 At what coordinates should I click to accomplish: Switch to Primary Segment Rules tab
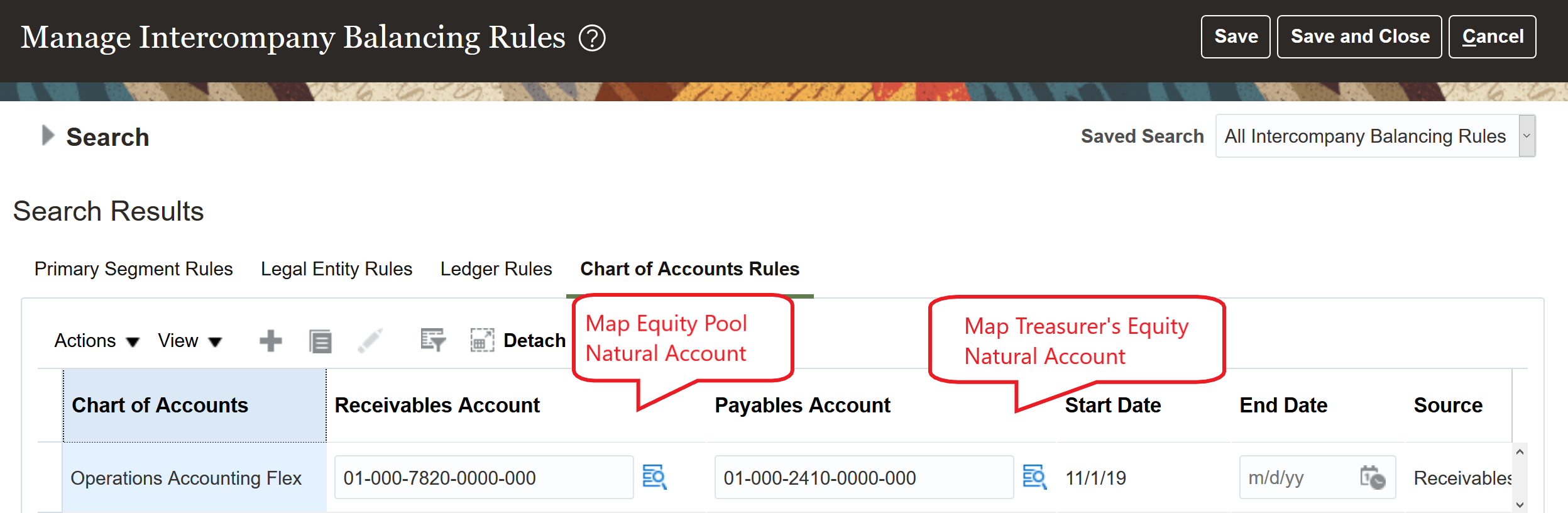(133, 269)
